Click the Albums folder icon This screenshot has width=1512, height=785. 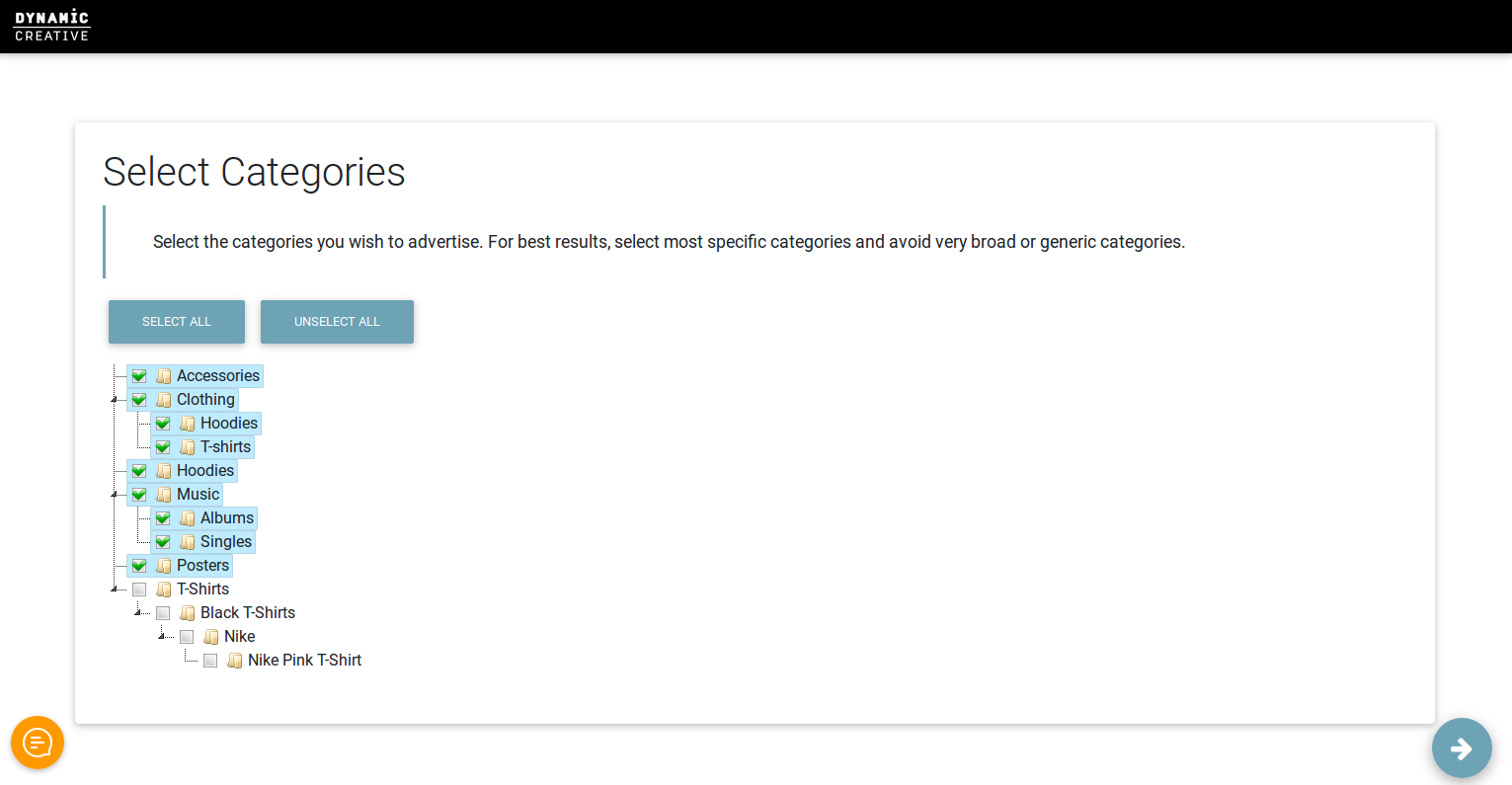click(x=188, y=518)
